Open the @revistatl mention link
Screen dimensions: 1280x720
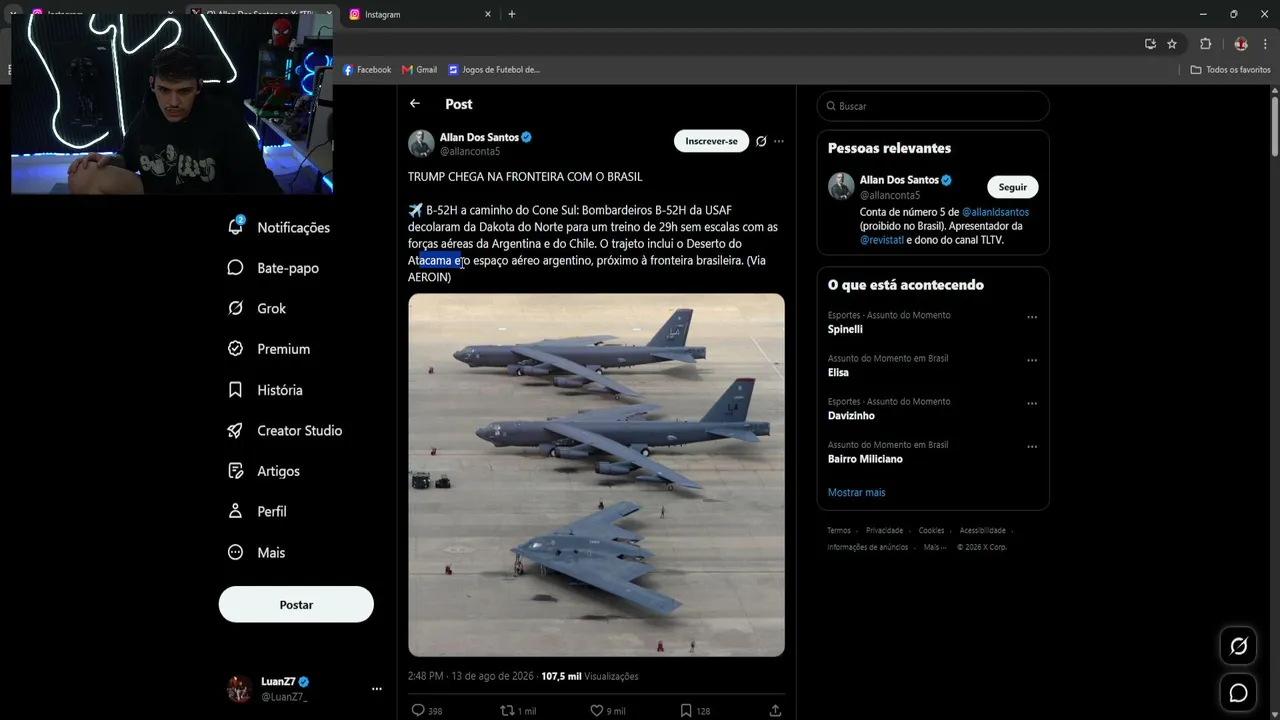tap(882, 240)
